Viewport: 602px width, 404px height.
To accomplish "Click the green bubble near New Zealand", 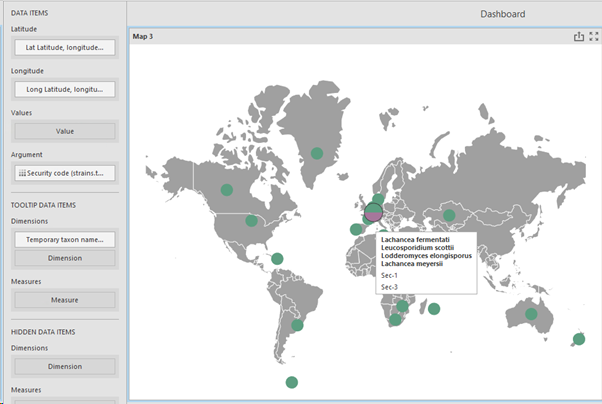I will pyautogui.click(x=579, y=339).
